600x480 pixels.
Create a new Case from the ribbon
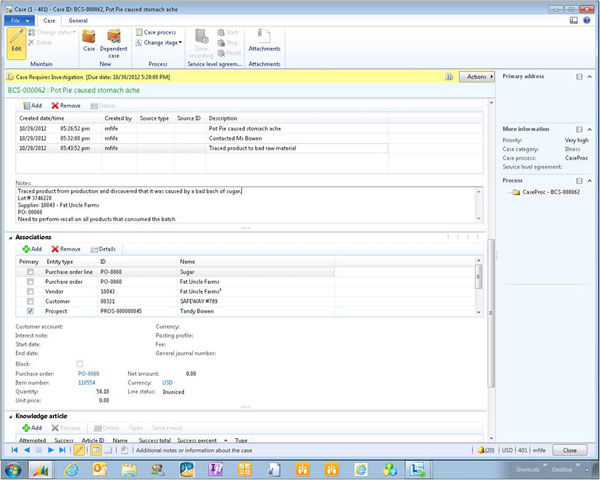(89, 41)
